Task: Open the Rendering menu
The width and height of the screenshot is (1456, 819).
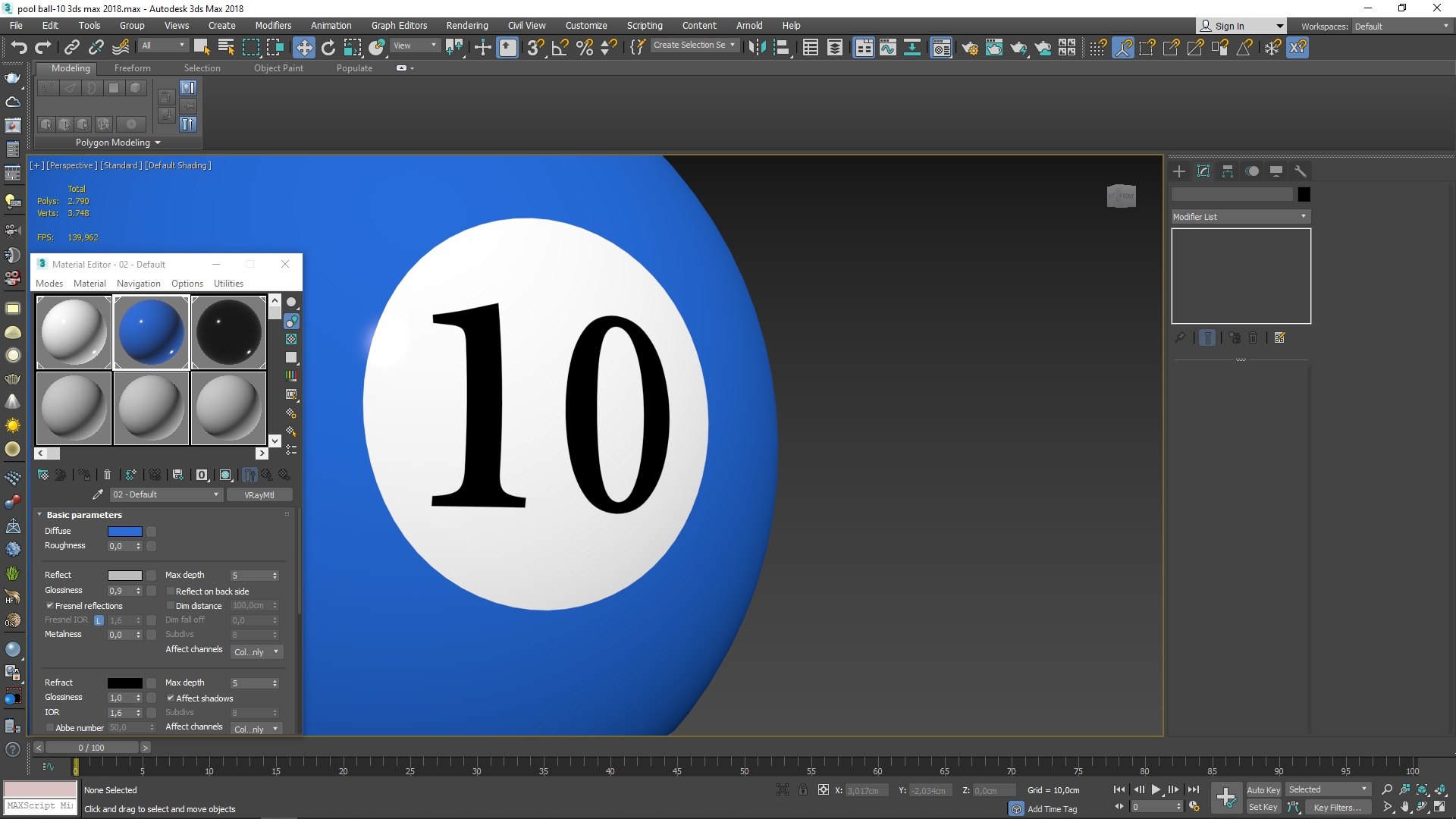Action: (x=466, y=25)
